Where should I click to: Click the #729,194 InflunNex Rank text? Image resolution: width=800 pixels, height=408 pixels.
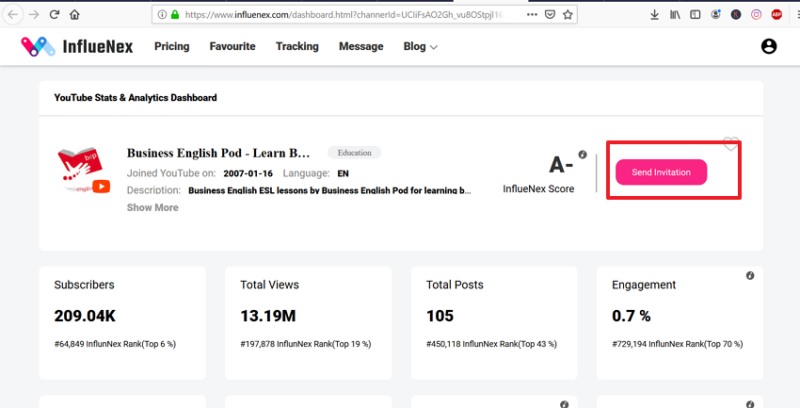click(x=678, y=344)
